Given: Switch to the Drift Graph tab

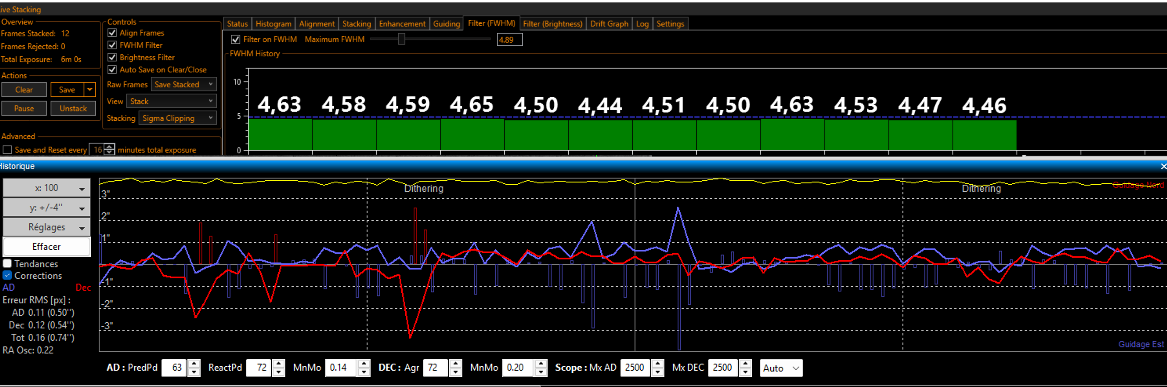Looking at the screenshot, I should (x=609, y=24).
